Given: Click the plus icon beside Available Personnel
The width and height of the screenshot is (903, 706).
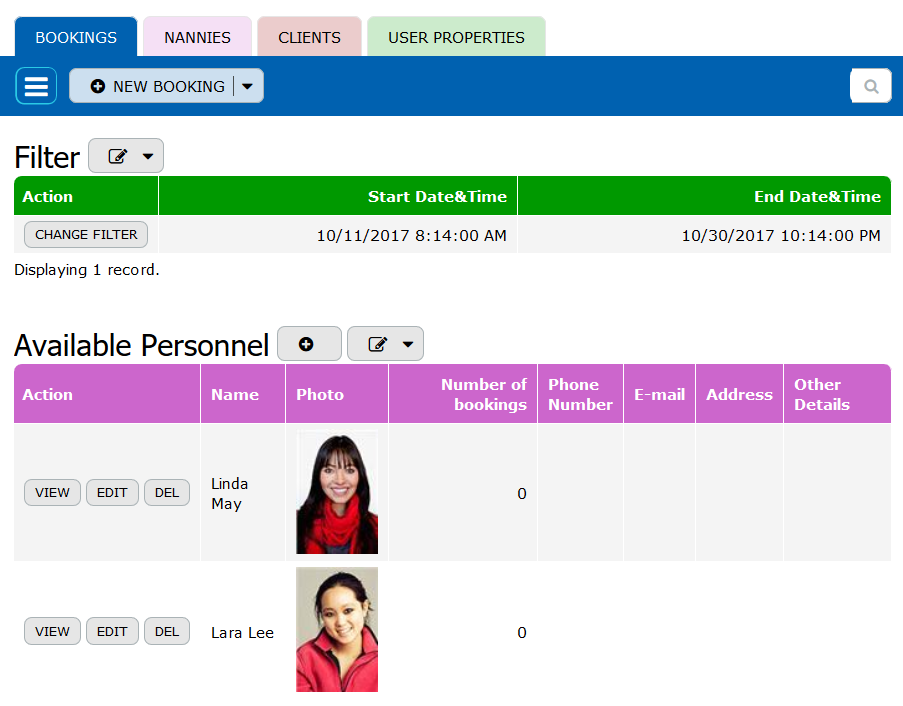Looking at the screenshot, I should (308, 344).
